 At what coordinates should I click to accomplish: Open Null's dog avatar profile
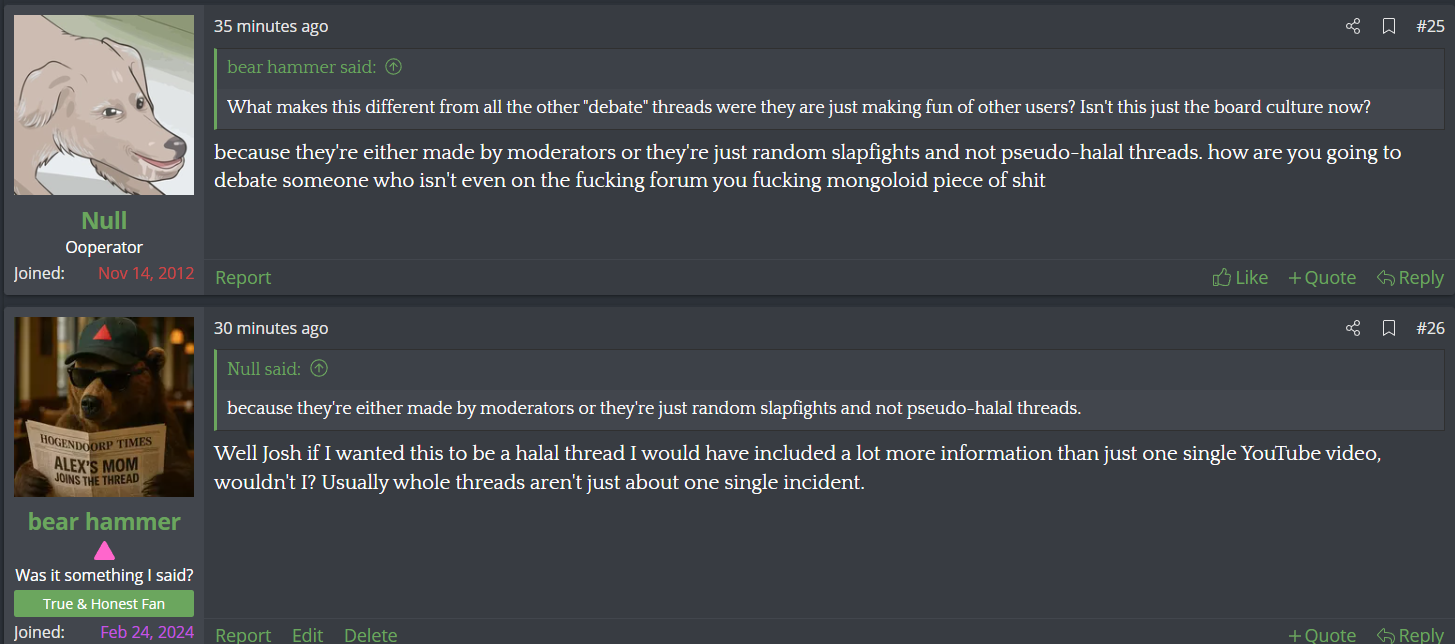104,105
